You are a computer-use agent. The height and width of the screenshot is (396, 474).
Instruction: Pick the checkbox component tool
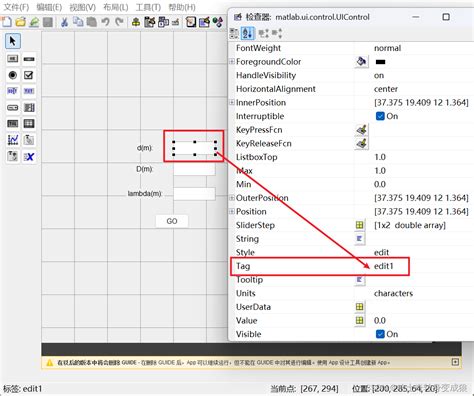coord(29,75)
